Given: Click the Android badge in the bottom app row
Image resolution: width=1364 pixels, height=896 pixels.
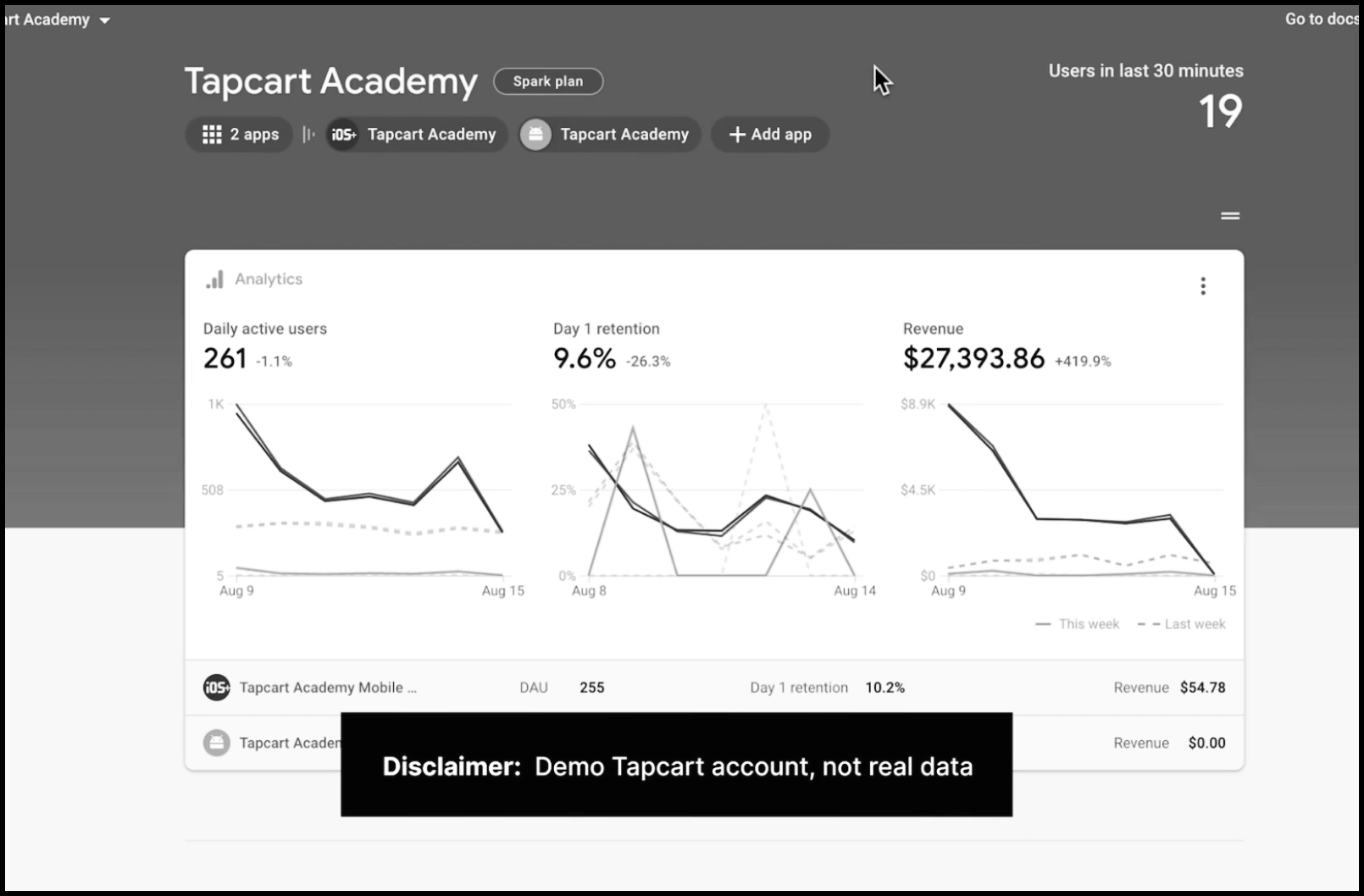Looking at the screenshot, I should pos(217,743).
